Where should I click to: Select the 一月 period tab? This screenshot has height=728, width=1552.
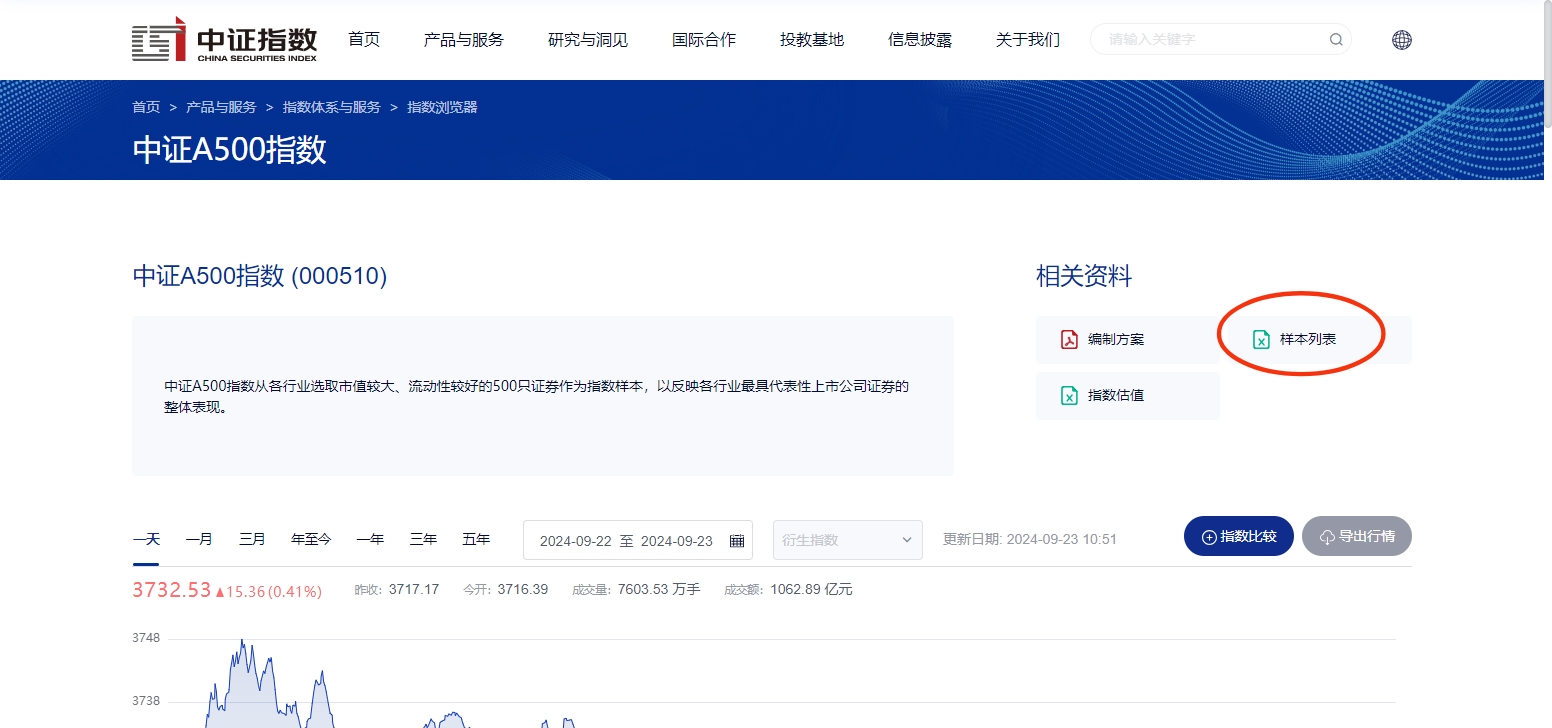click(x=199, y=539)
